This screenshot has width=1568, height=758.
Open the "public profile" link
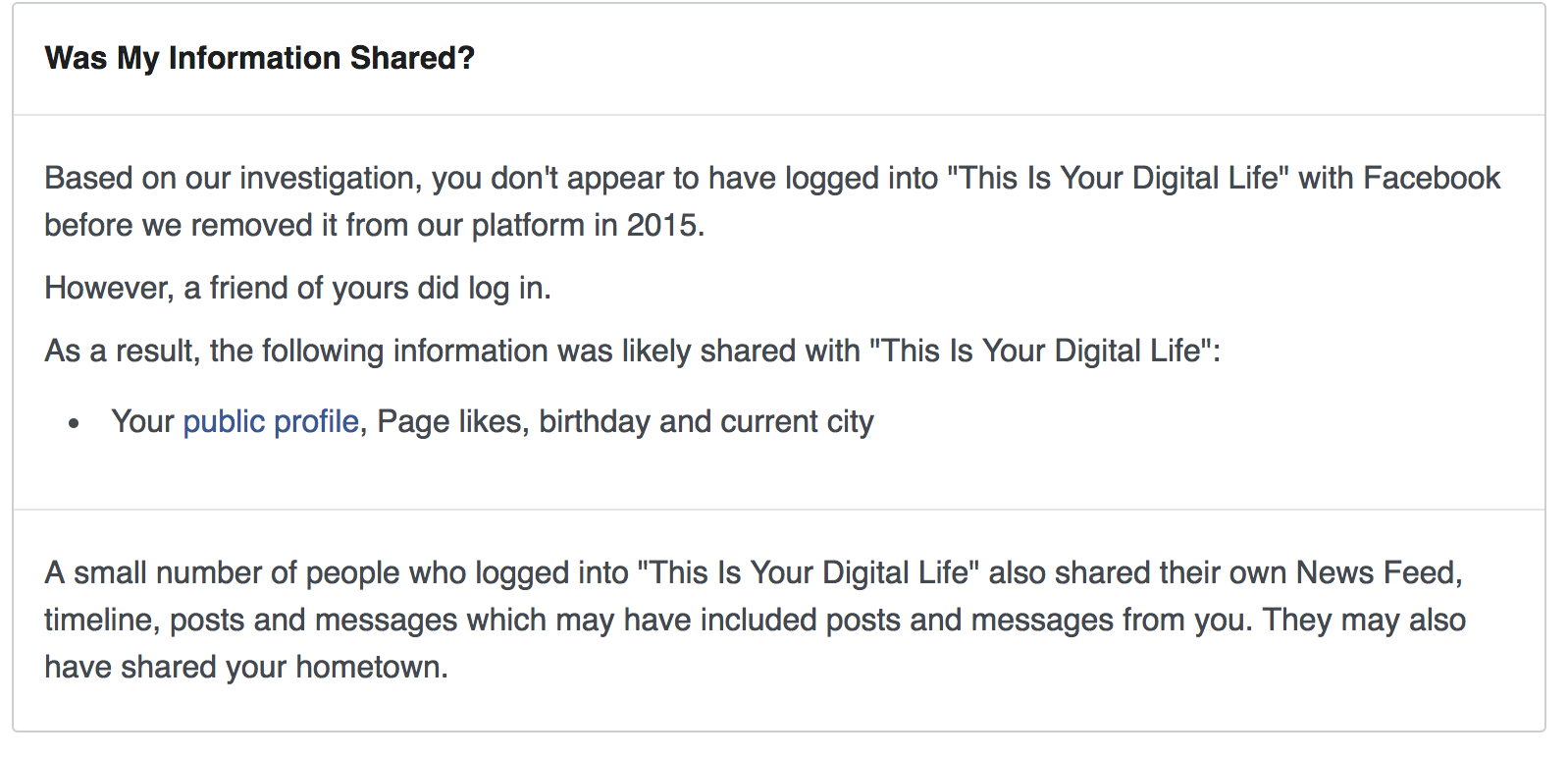(x=271, y=422)
